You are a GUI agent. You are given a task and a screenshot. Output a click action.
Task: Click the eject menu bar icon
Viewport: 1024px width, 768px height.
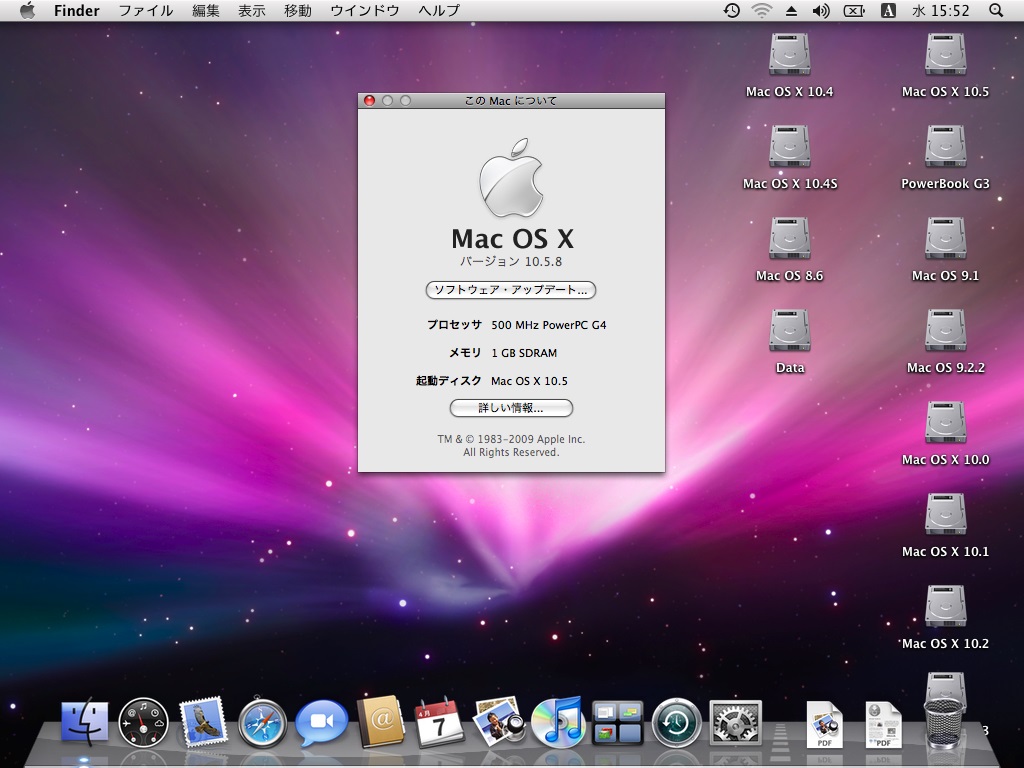pyautogui.click(x=791, y=10)
